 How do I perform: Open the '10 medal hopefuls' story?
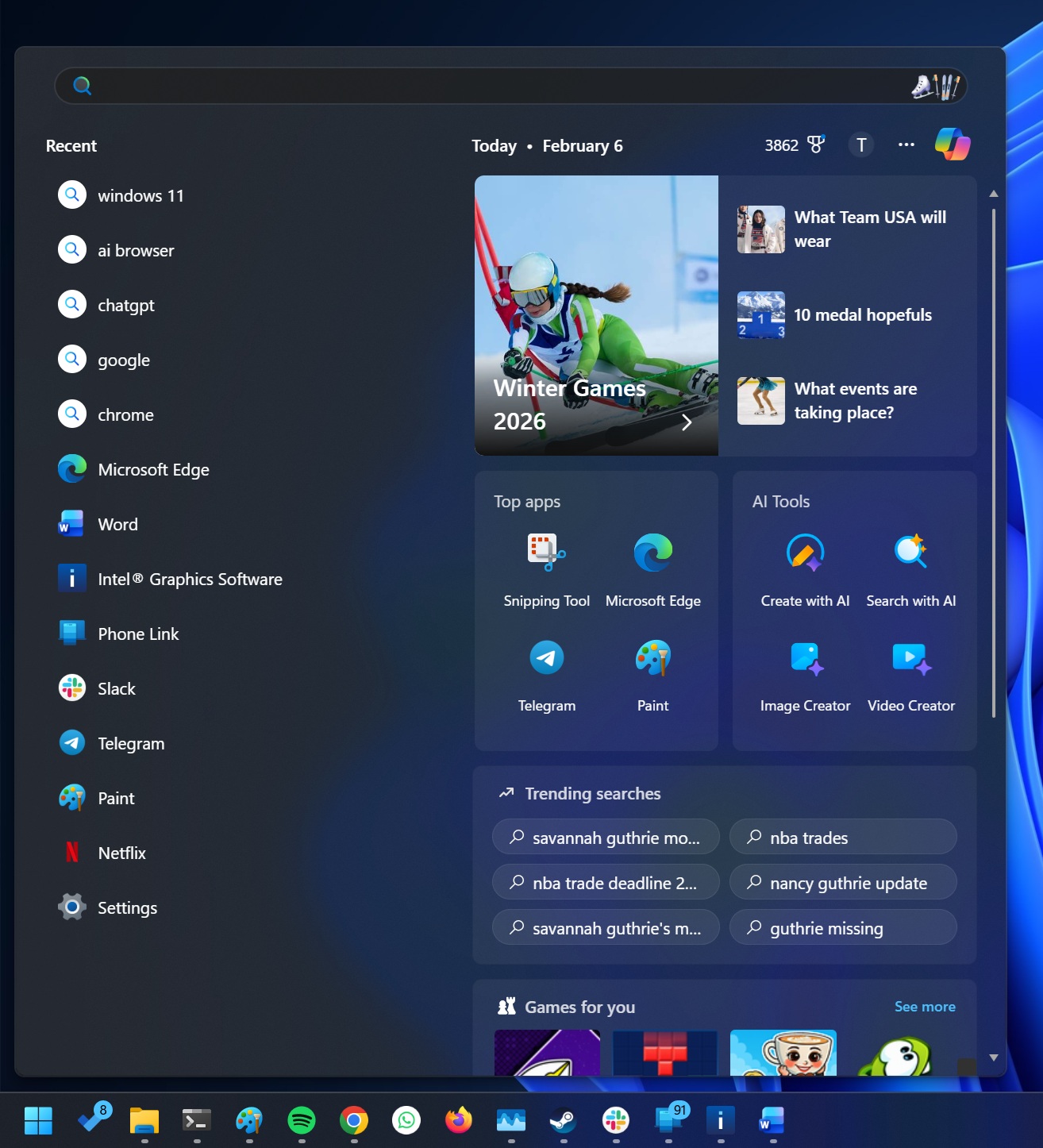[x=863, y=315]
